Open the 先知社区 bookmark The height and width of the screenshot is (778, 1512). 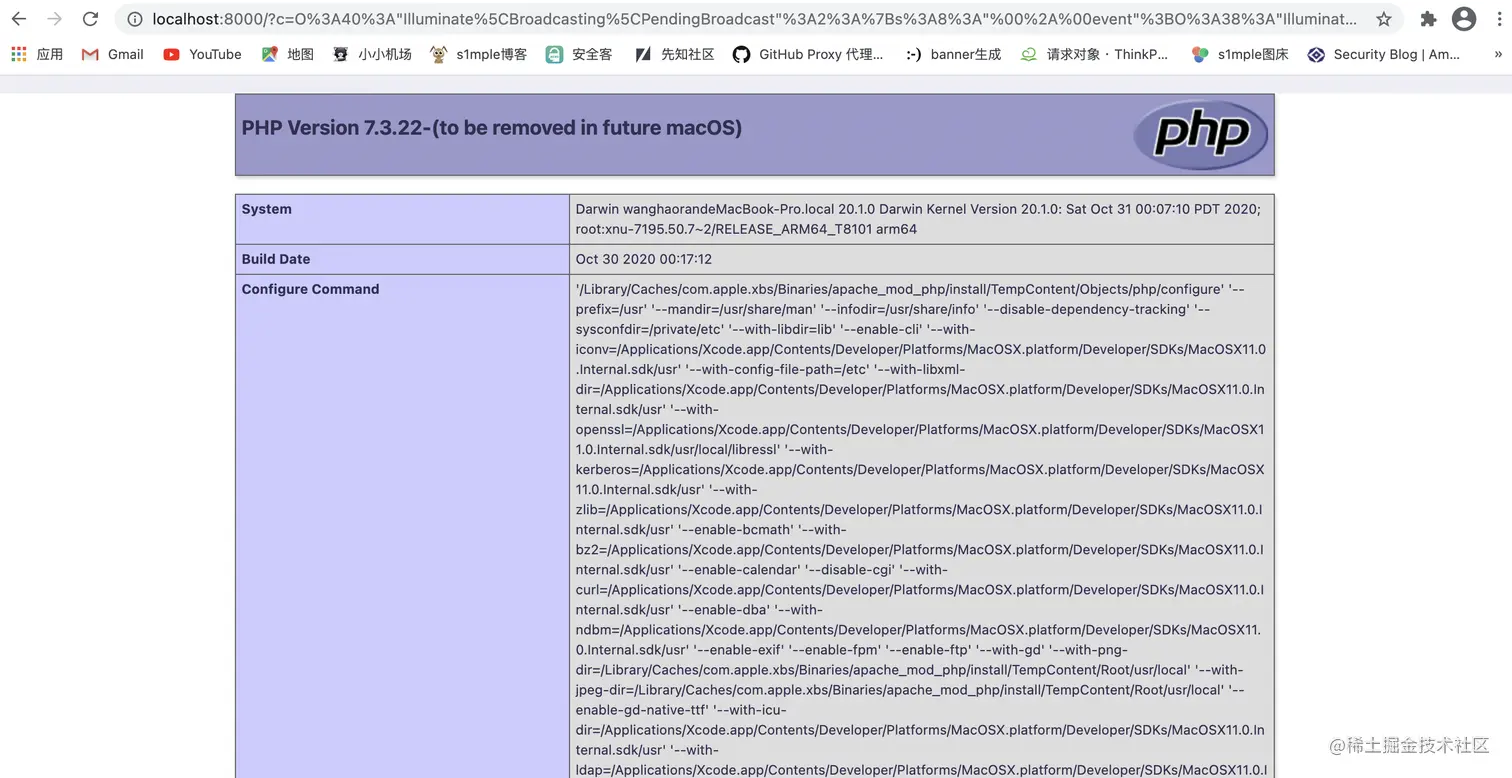(x=674, y=54)
